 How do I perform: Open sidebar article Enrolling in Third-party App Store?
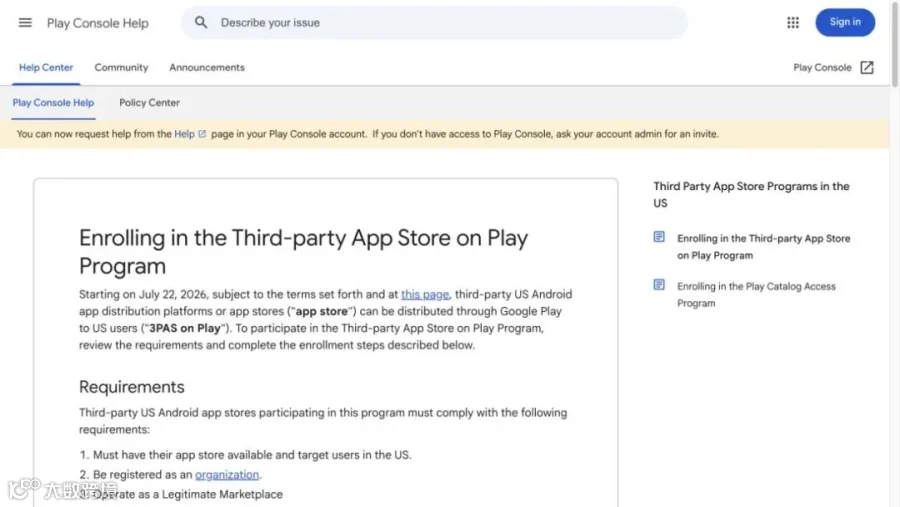(763, 247)
